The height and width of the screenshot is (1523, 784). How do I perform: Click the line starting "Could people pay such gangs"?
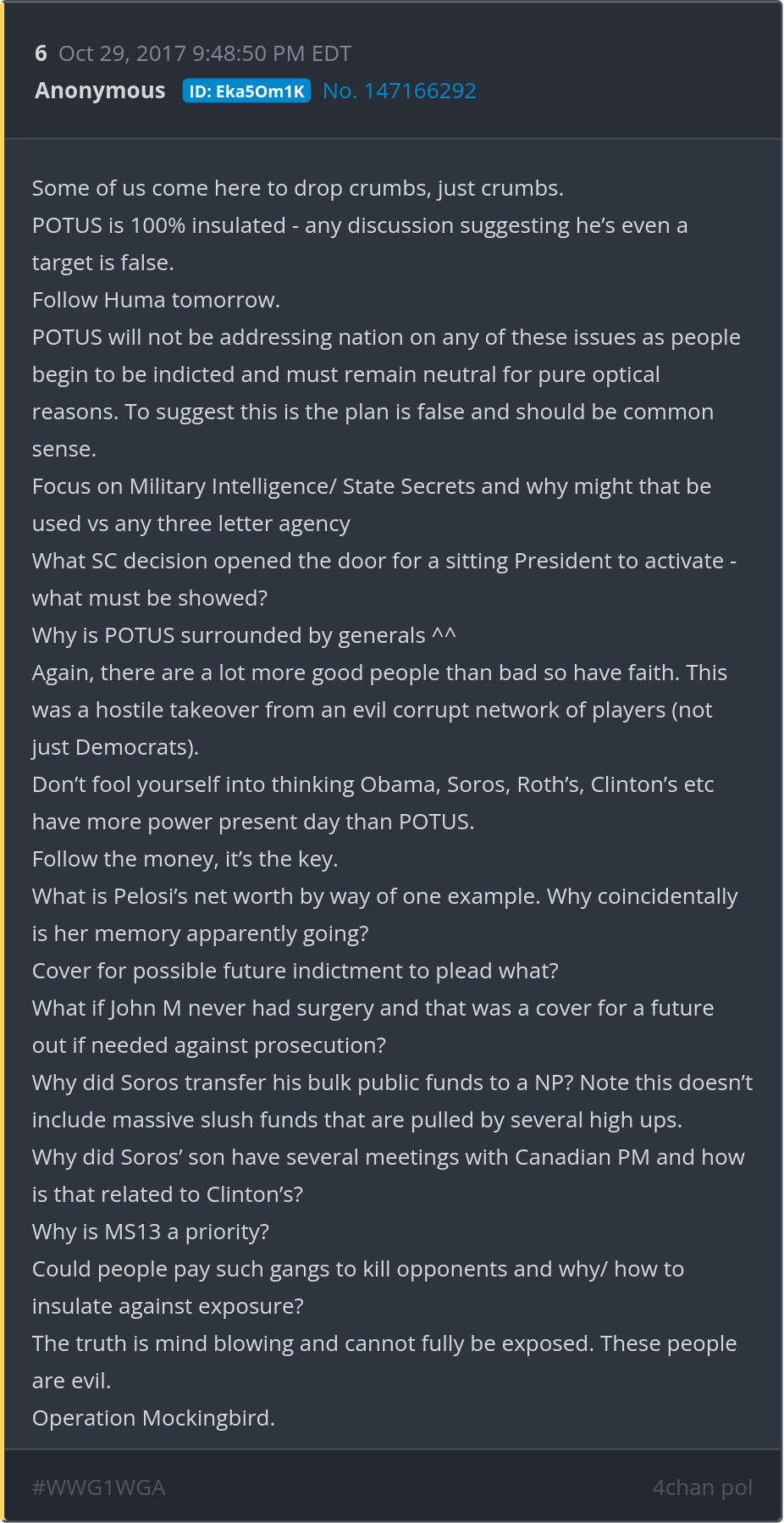[357, 1269]
